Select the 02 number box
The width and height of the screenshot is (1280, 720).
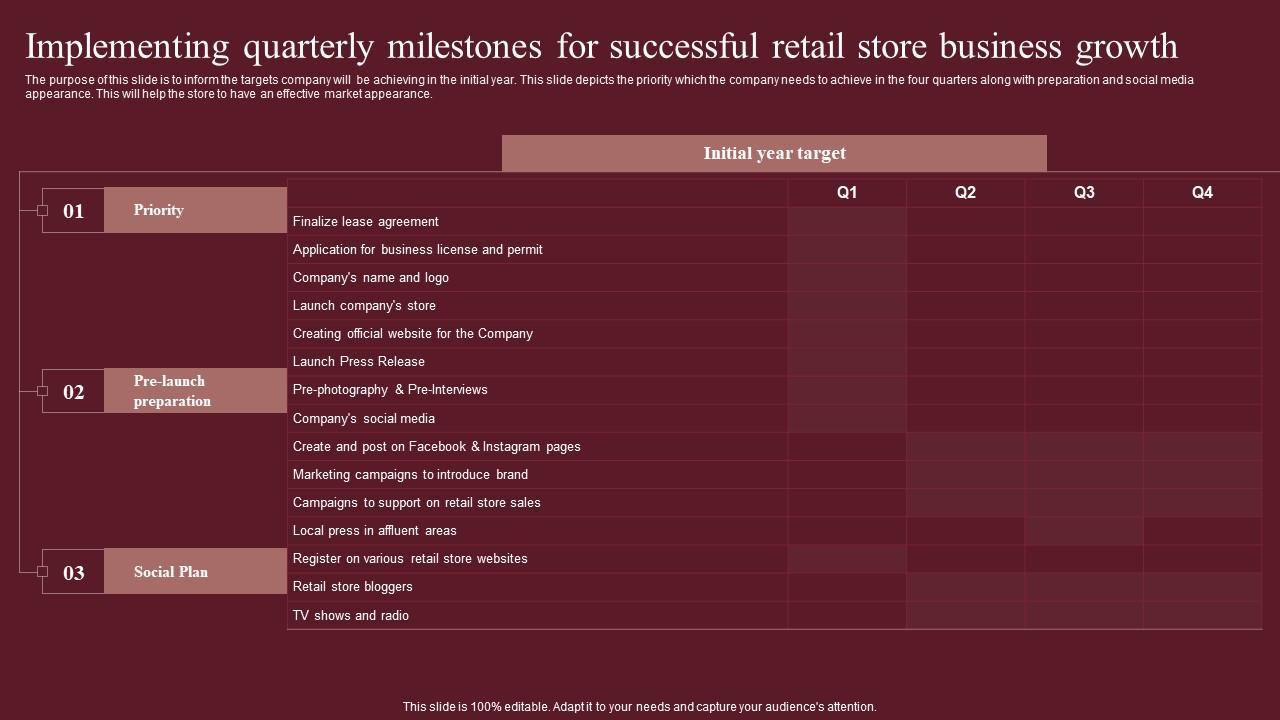pos(74,392)
